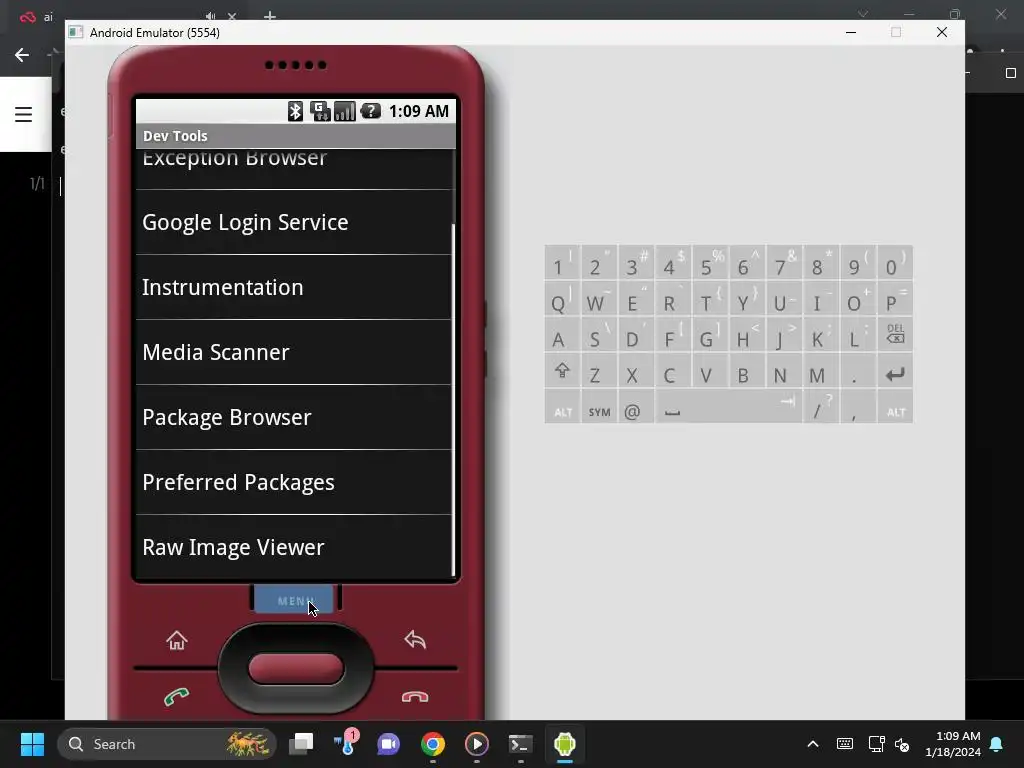Click the D-pad center select button

click(x=296, y=669)
